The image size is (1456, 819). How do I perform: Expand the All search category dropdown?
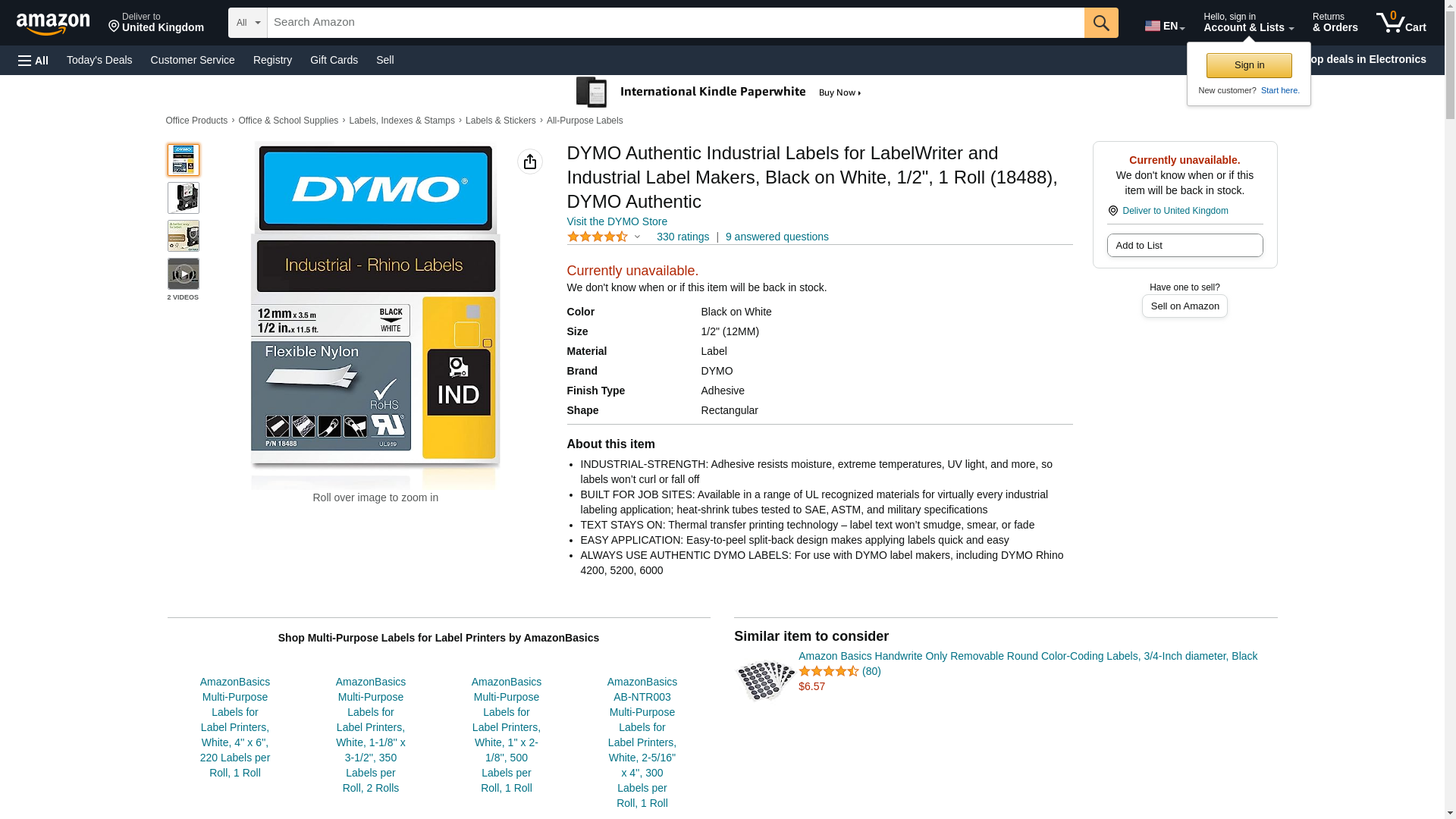click(247, 23)
